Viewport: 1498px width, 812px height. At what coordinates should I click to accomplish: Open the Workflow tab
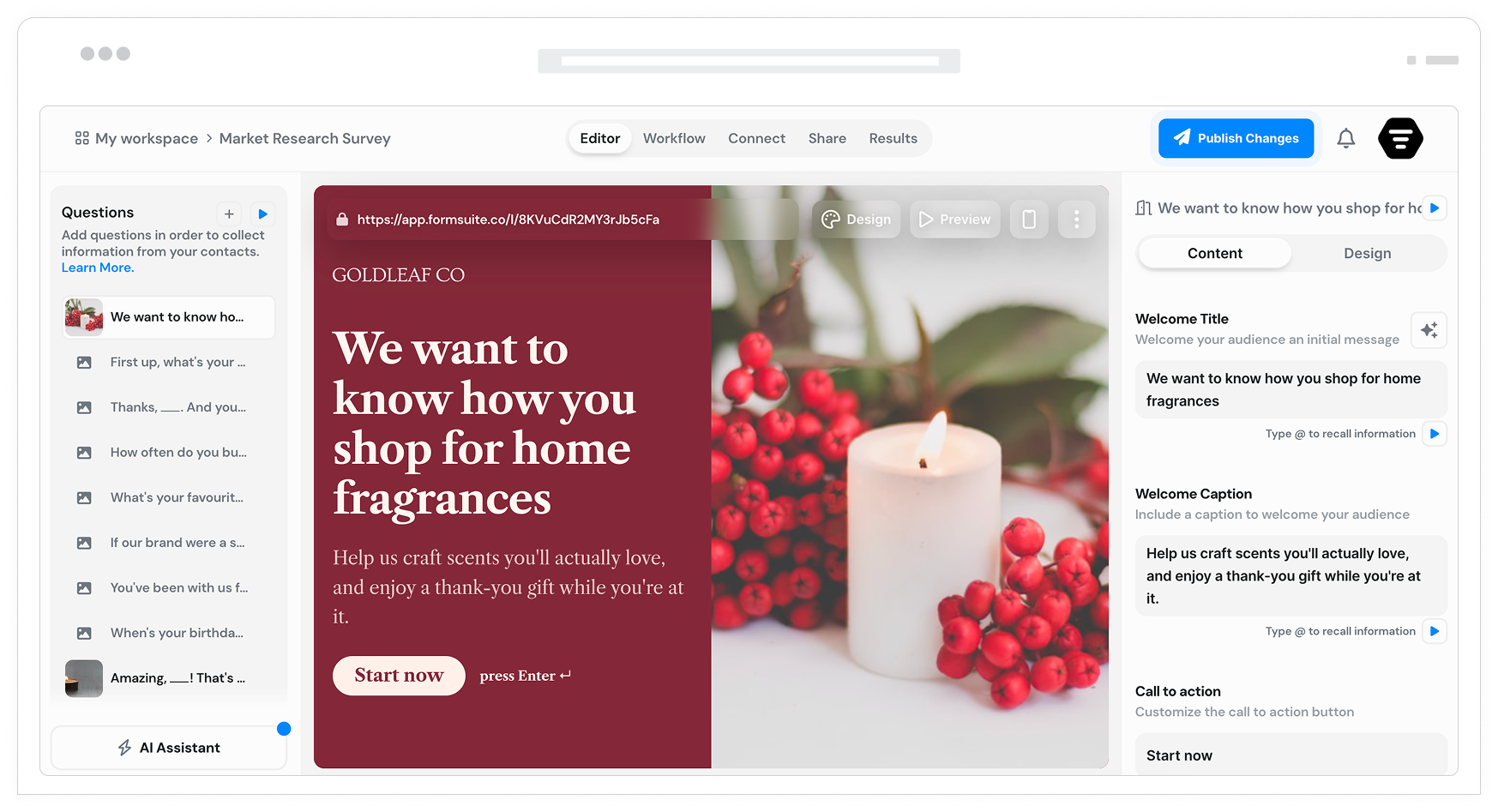coord(674,138)
